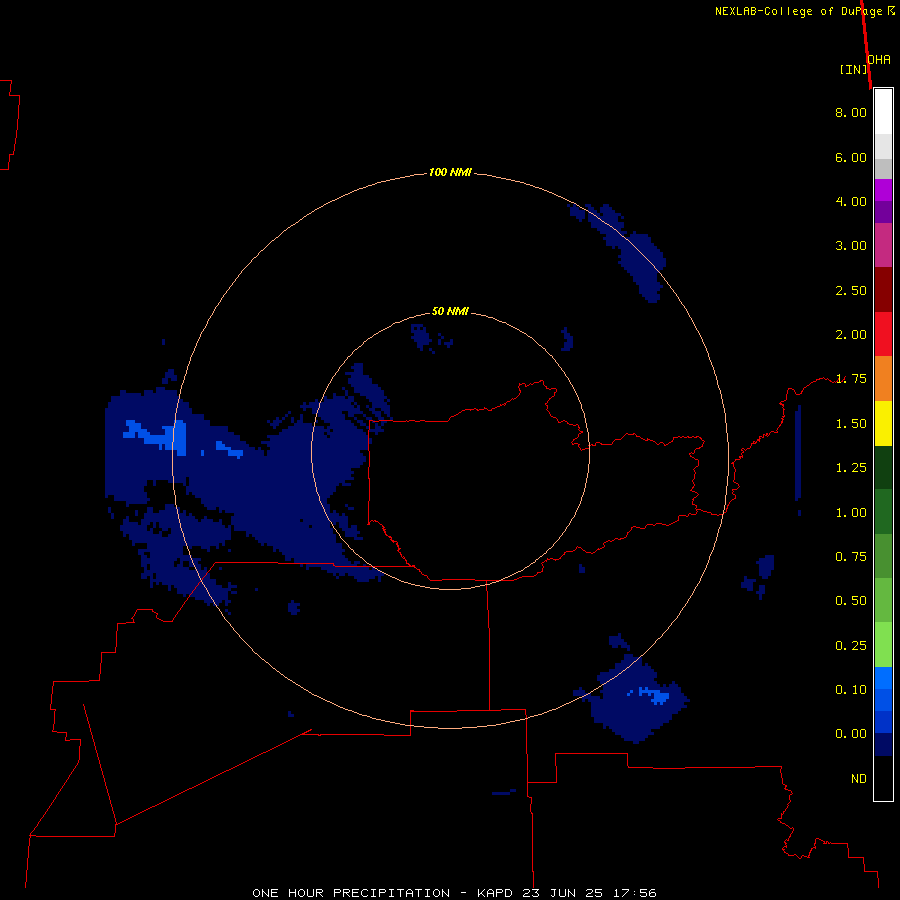Pick the orange legend swatch beside 1.75

point(883,379)
